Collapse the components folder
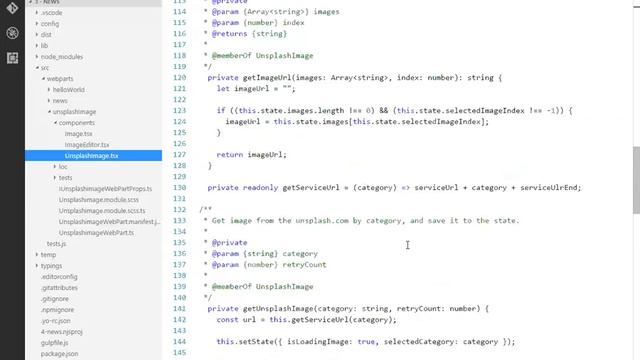The image size is (640, 360). 77,123
